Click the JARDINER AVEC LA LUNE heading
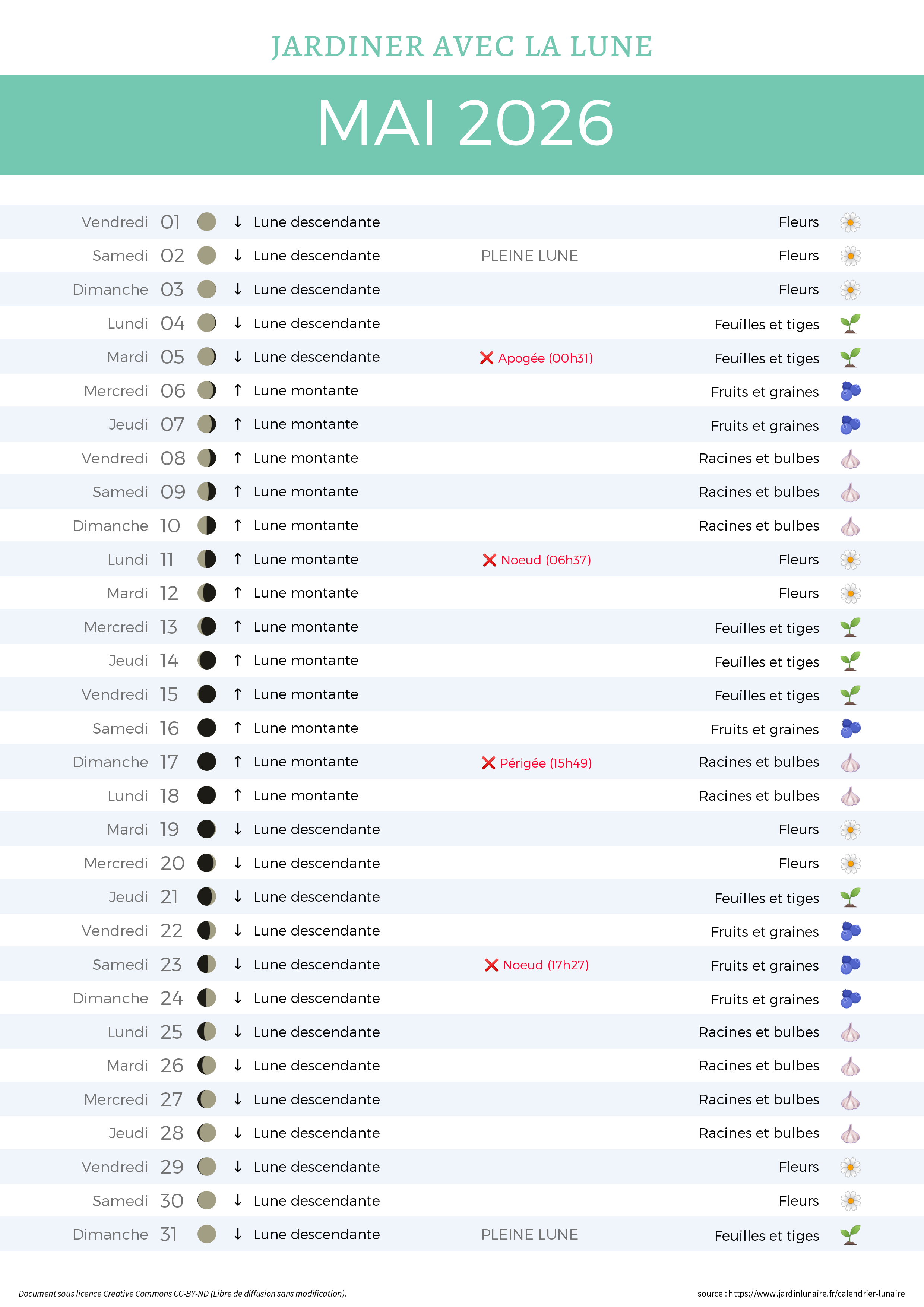The height and width of the screenshot is (1307, 924). click(462, 47)
